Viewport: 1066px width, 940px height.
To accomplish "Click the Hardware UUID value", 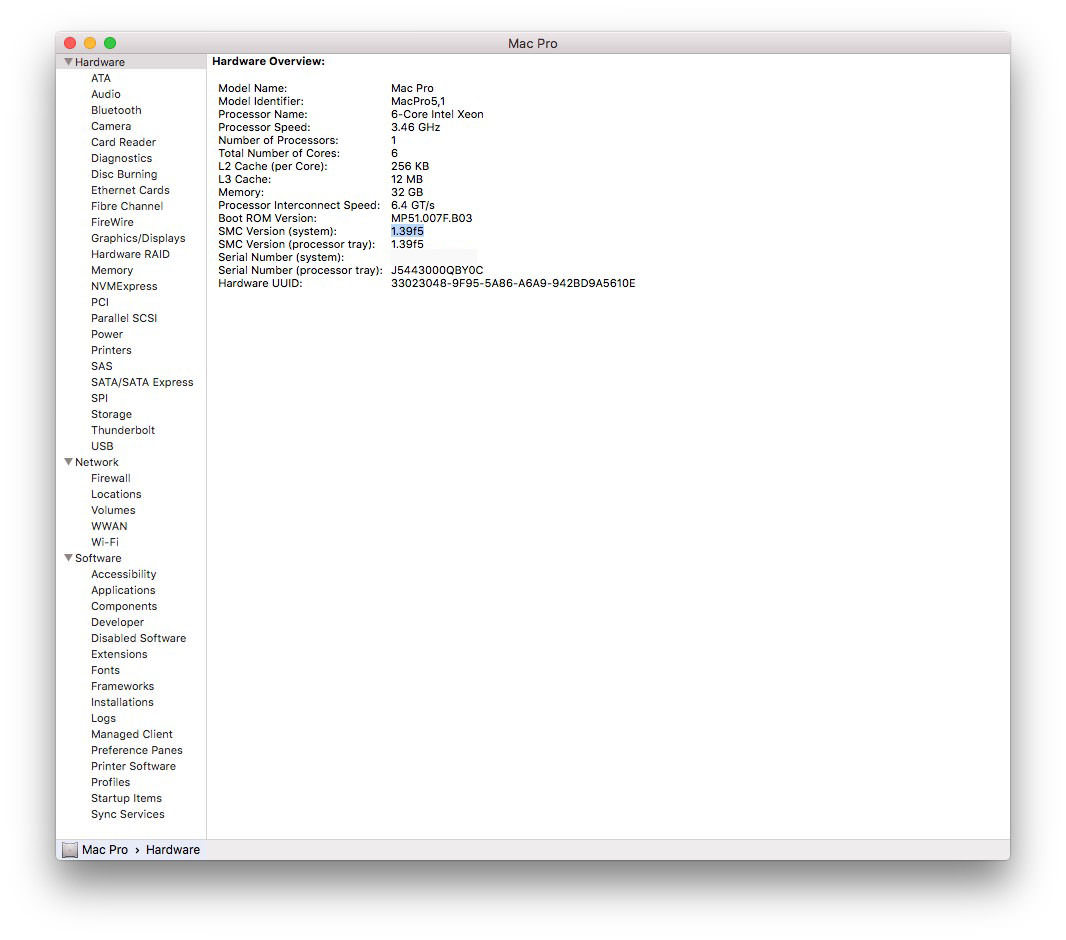I will 513,283.
